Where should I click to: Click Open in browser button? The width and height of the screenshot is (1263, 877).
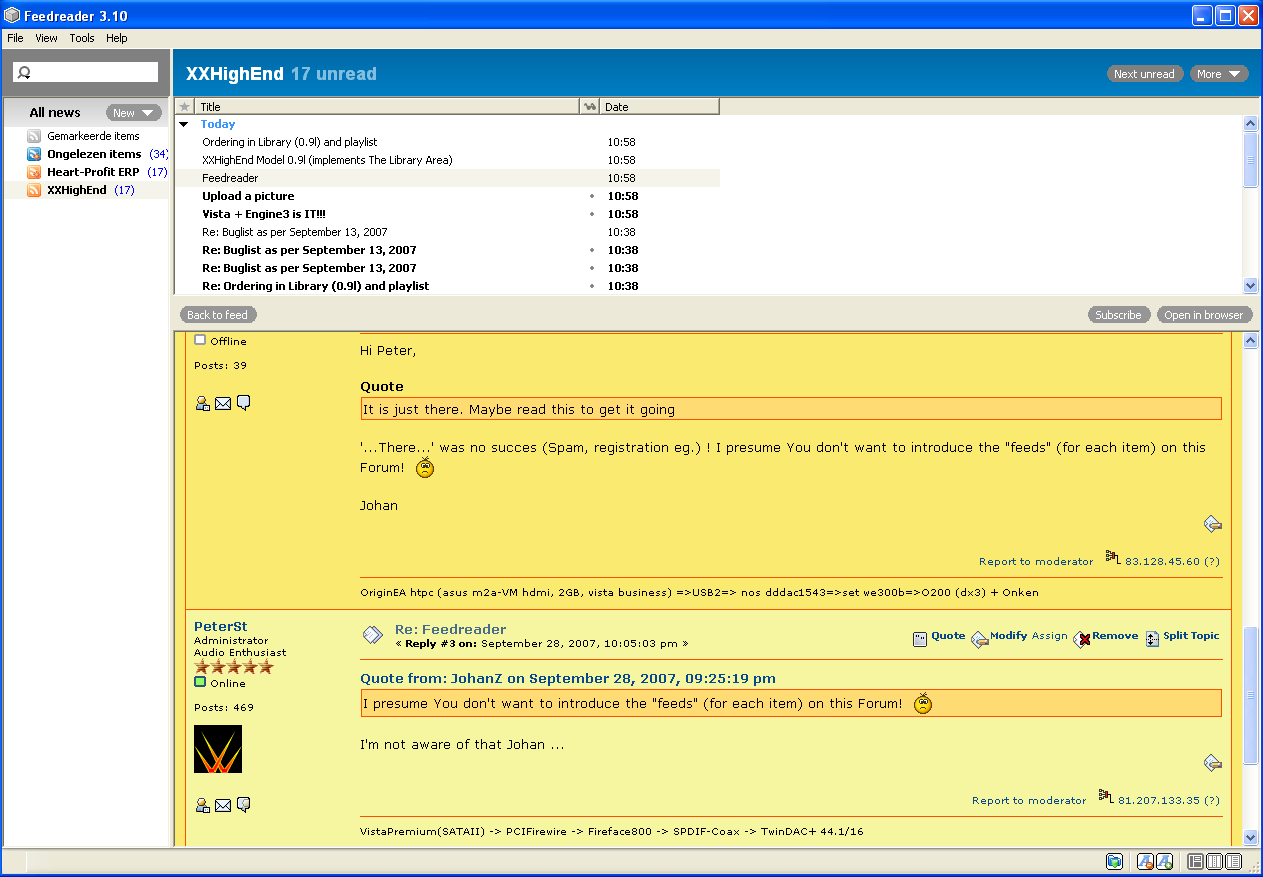[1204, 315]
